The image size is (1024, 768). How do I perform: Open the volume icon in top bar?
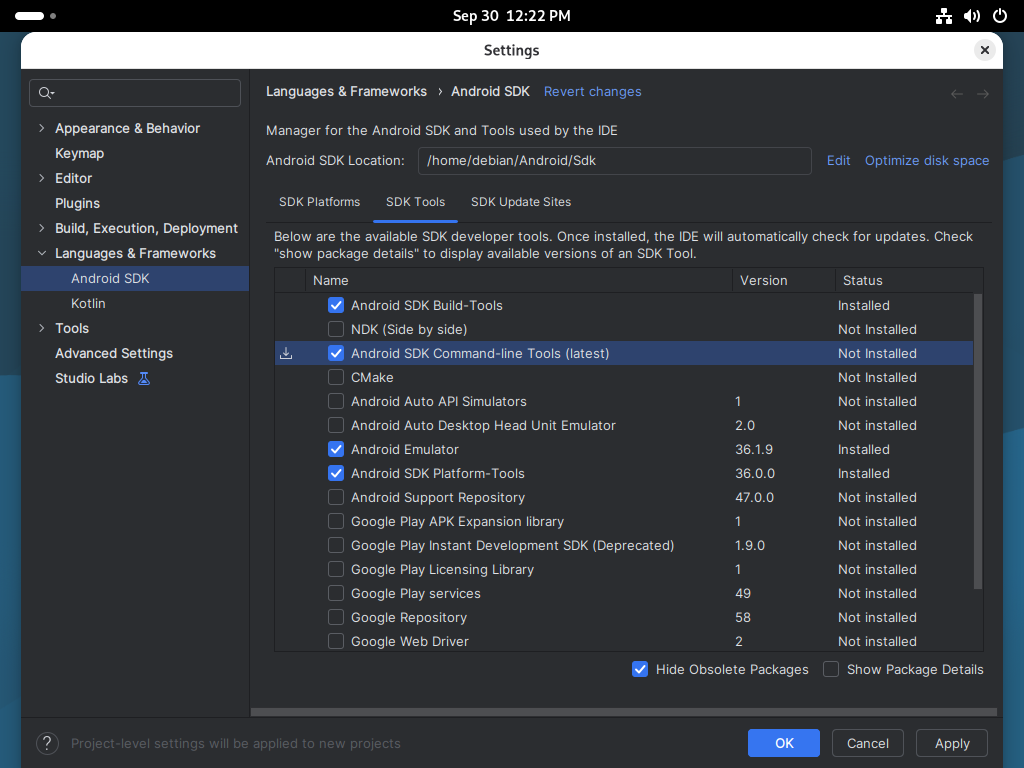point(972,16)
